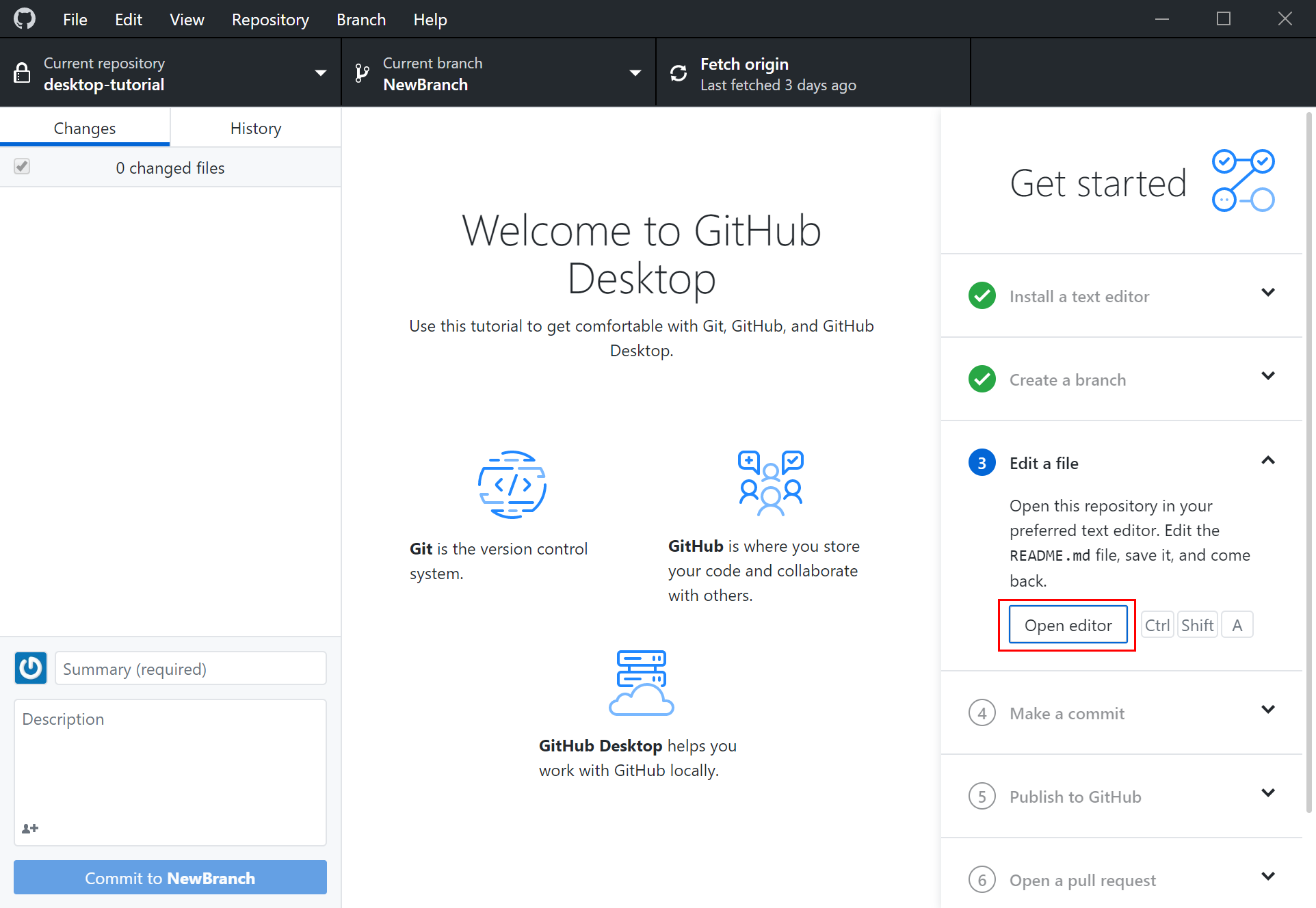
Task: Click the step 5 circle icon
Action: [982, 797]
